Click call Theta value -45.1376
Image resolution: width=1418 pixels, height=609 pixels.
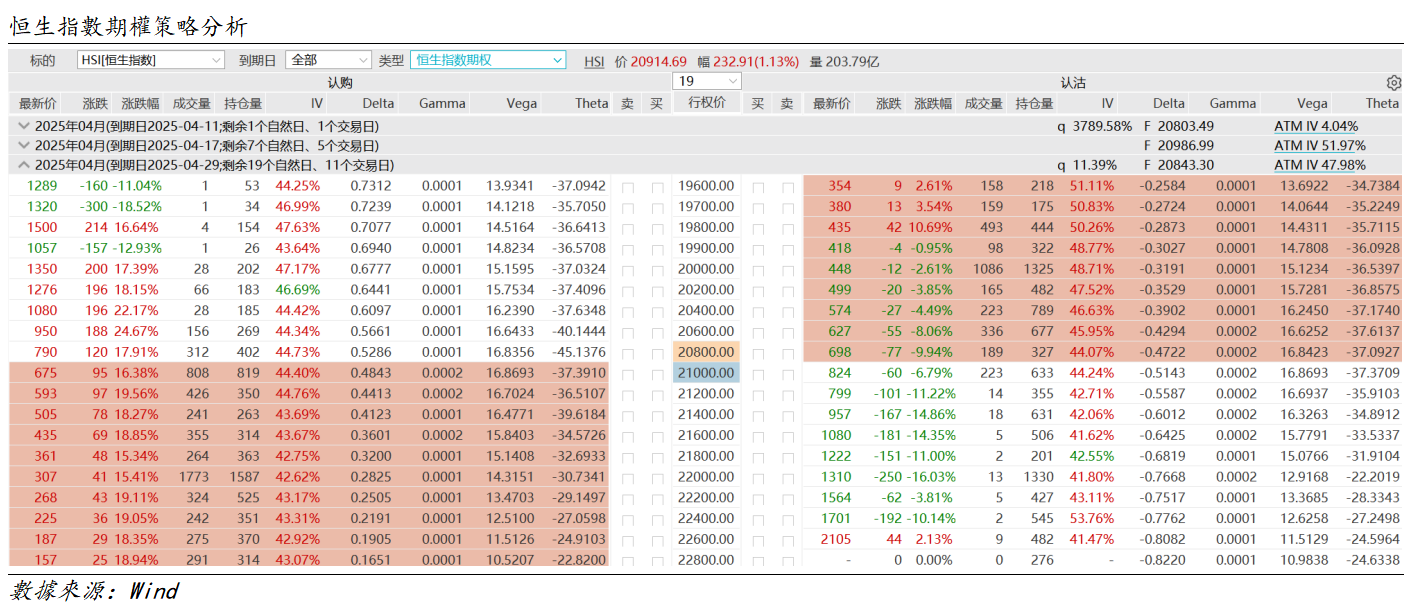click(x=578, y=352)
